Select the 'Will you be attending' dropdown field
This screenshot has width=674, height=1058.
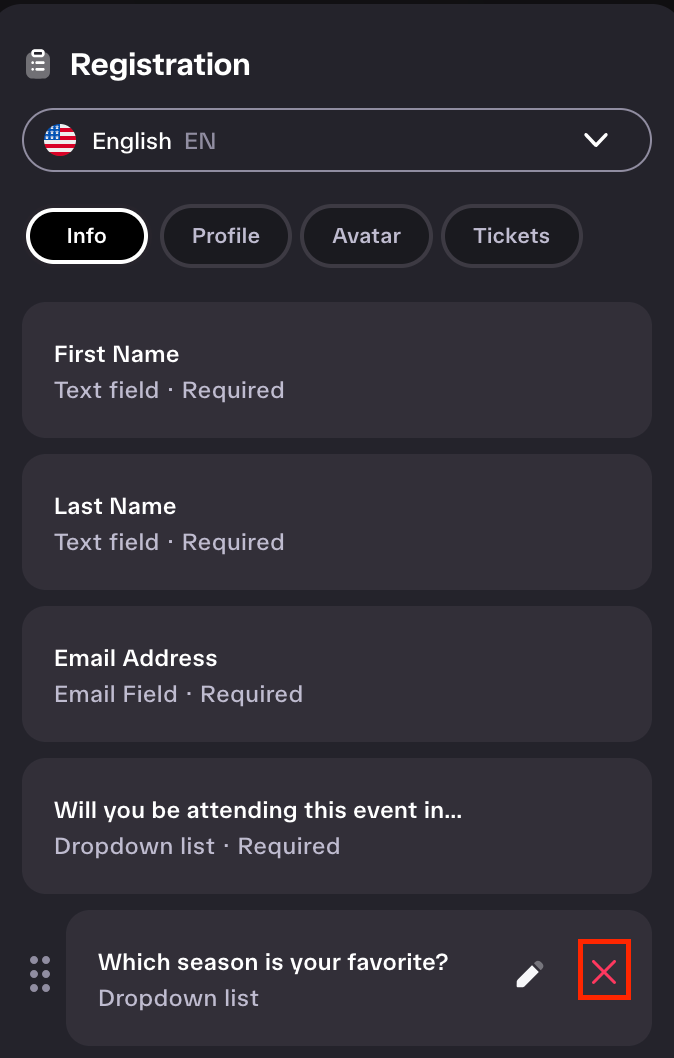pyautogui.click(x=337, y=826)
